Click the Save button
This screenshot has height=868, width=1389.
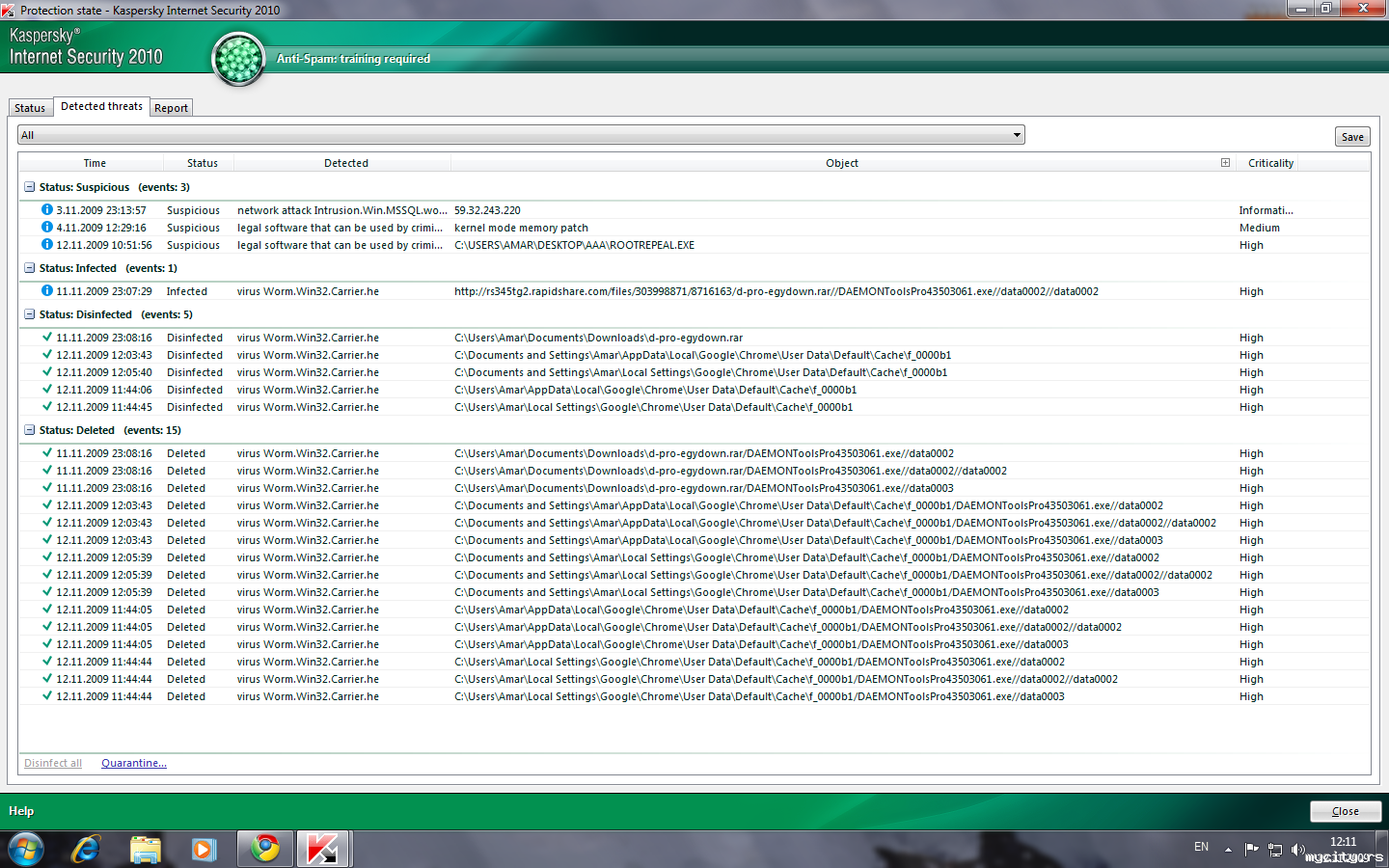(1352, 137)
